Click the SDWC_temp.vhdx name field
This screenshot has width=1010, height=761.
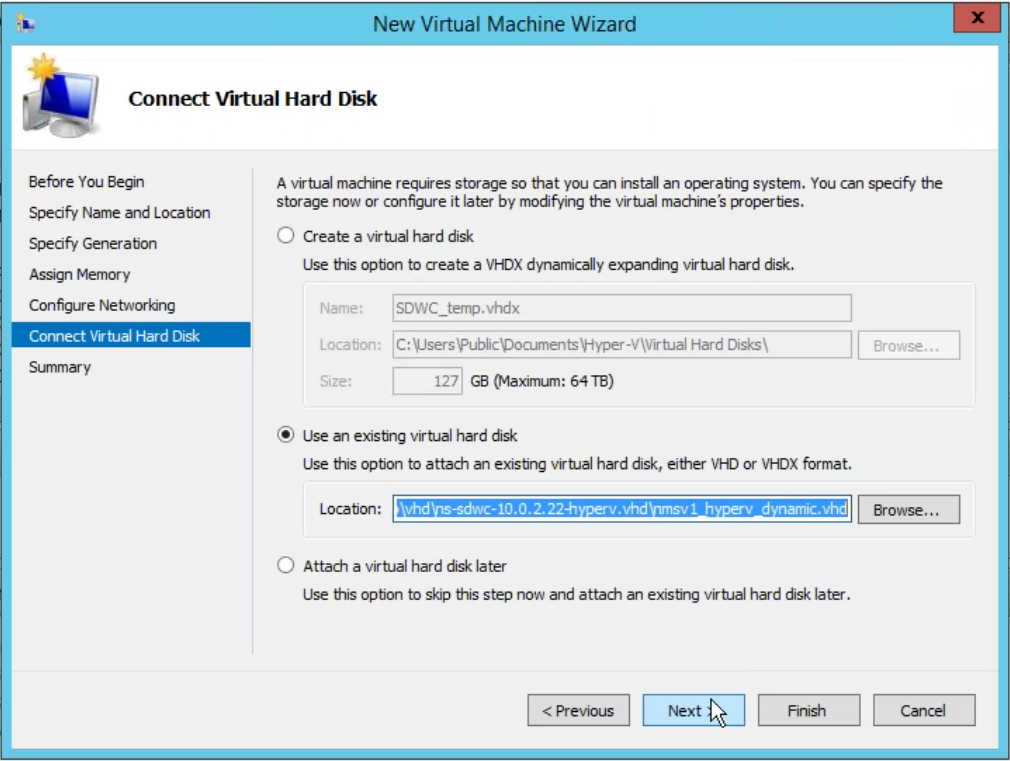[622, 308]
